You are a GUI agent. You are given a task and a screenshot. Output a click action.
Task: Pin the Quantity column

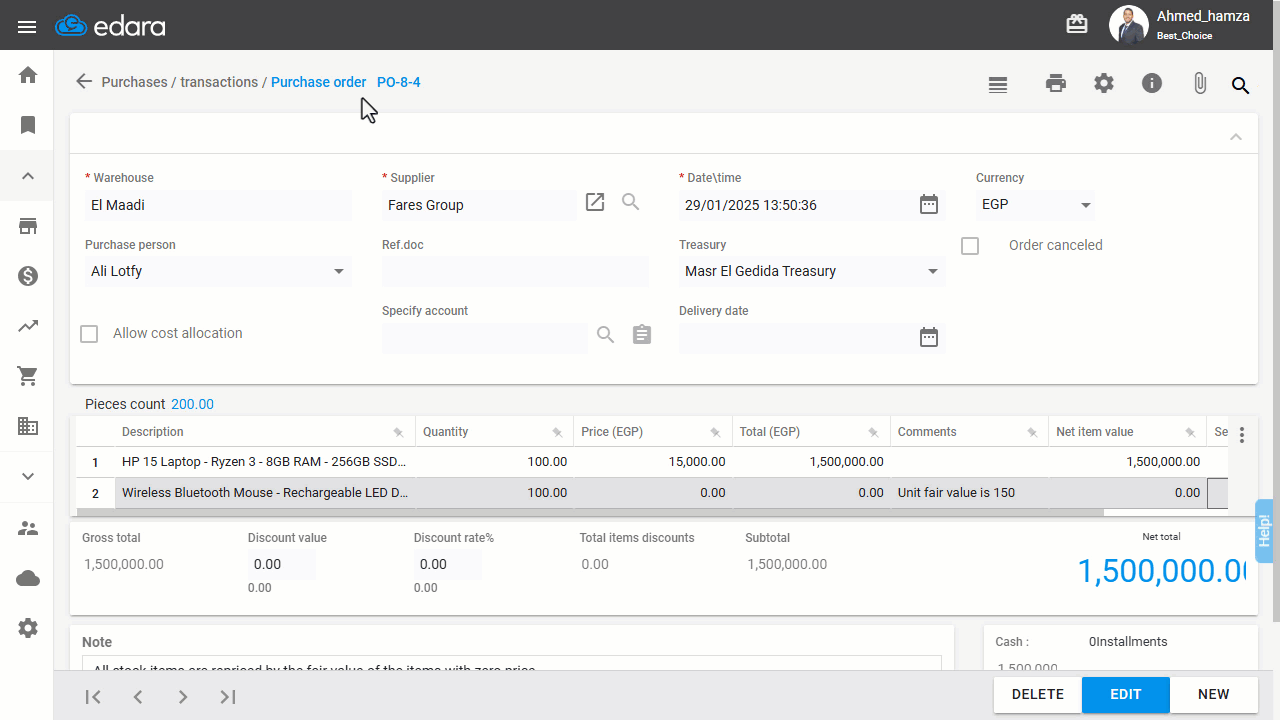[557, 432]
